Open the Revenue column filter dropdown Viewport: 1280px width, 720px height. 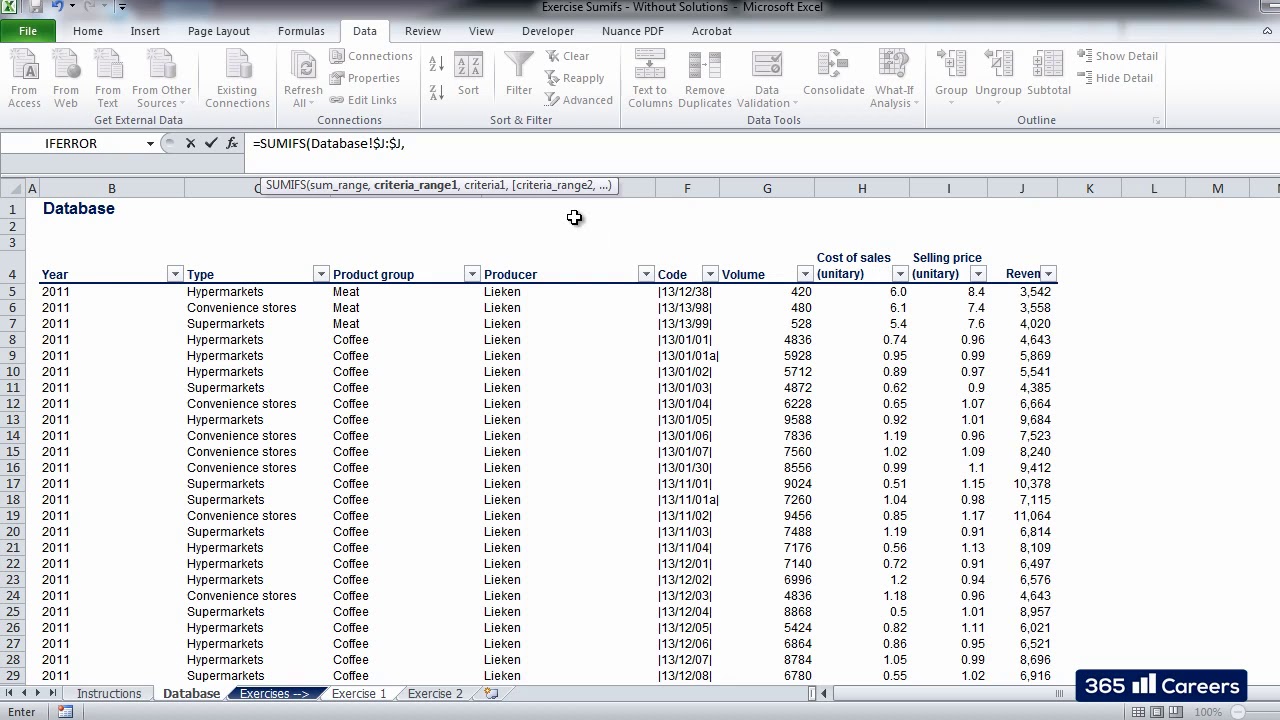coord(1048,274)
